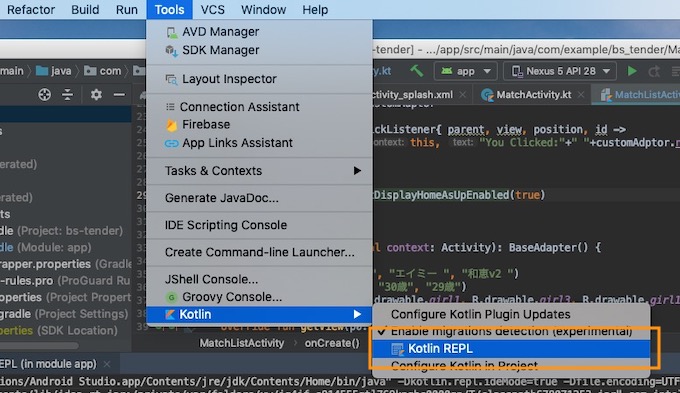Choose Configure Kotlin in Project
The width and height of the screenshot is (680, 393).
pyautogui.click(x=511, y=366)
